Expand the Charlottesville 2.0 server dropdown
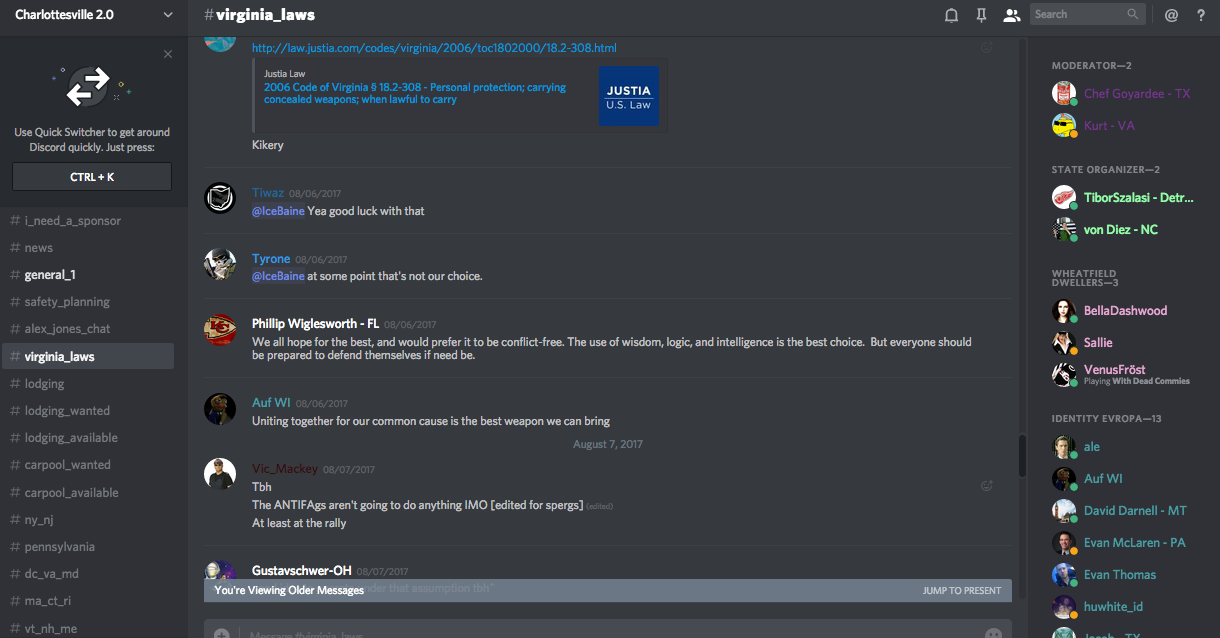Image resolution: width=1220 pixels, height=638 pixels. point(167,15)
